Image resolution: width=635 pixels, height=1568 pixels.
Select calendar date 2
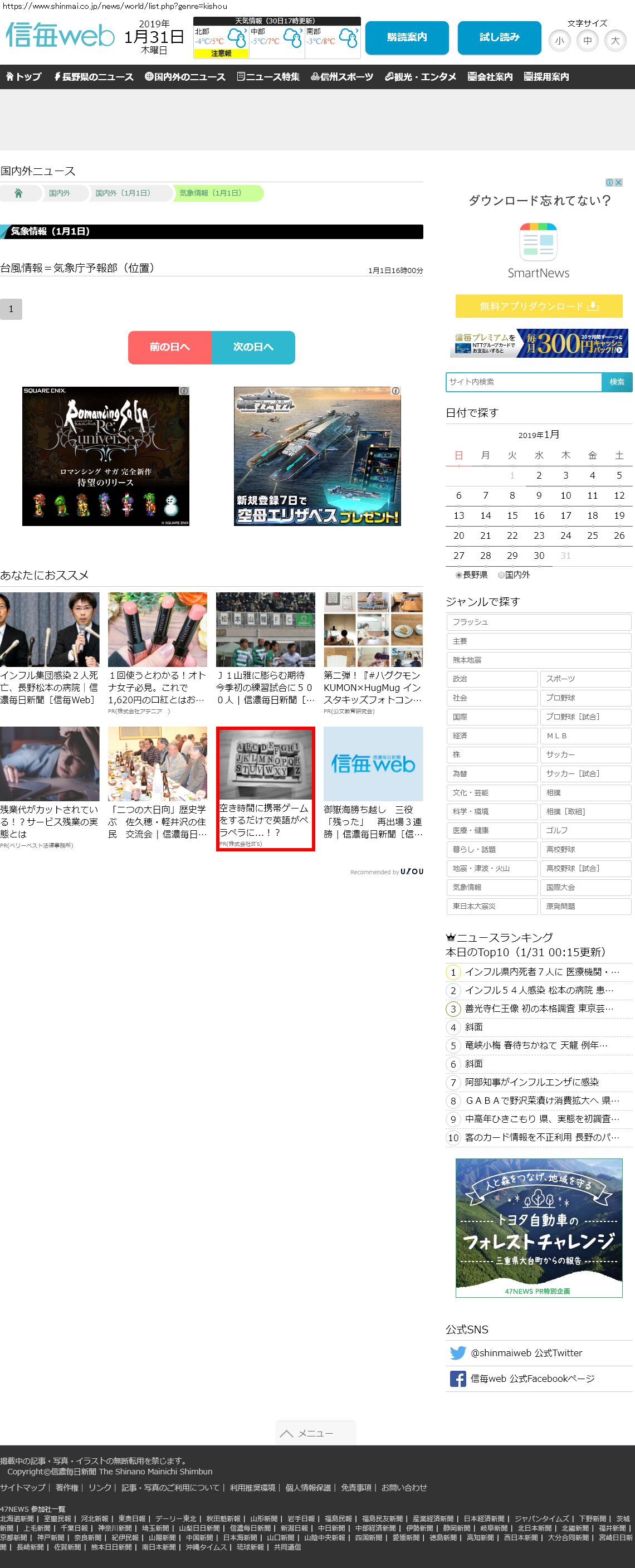click(x=539, y=475)
